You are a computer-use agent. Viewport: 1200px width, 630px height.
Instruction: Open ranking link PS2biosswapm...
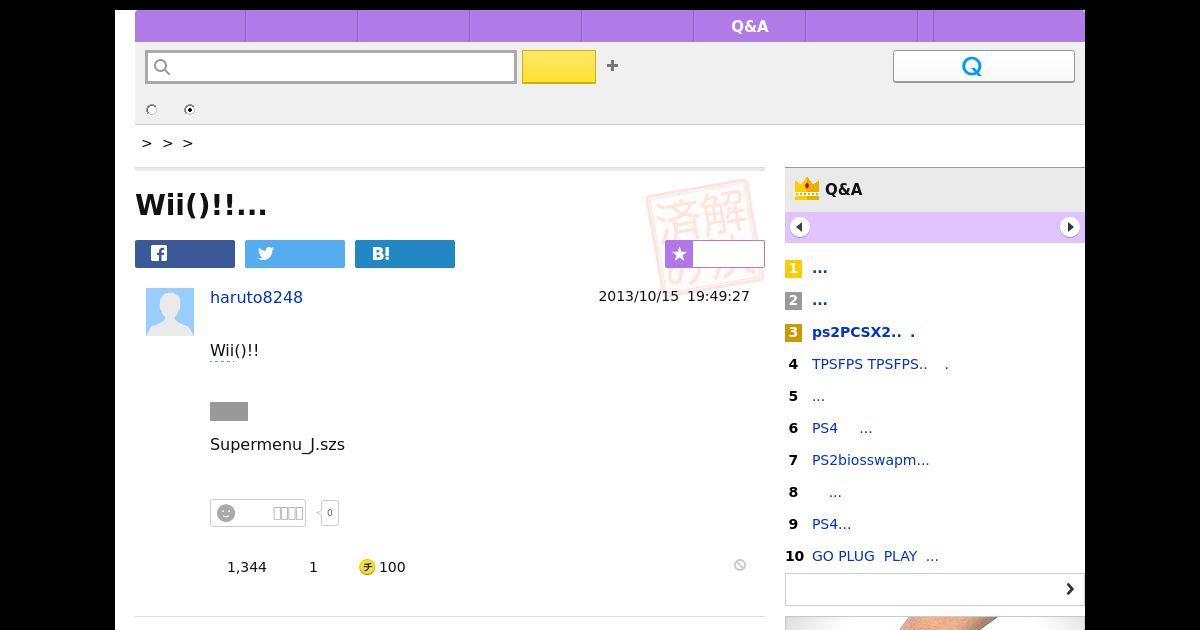[x=870, y=460]
